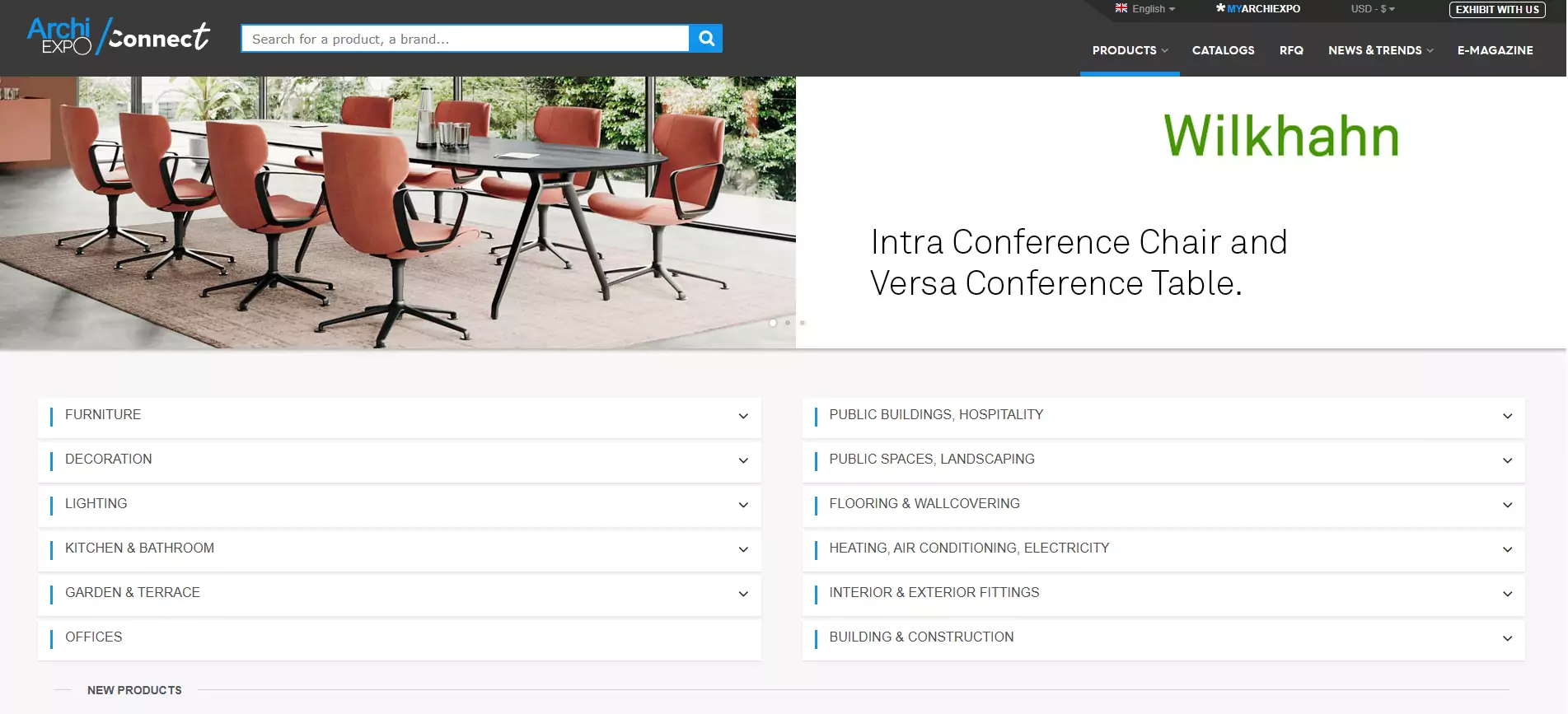The width and height of the screenshot is (1568, 714).
Task: Select the first carousel slide dot
Action: (773, 323)
